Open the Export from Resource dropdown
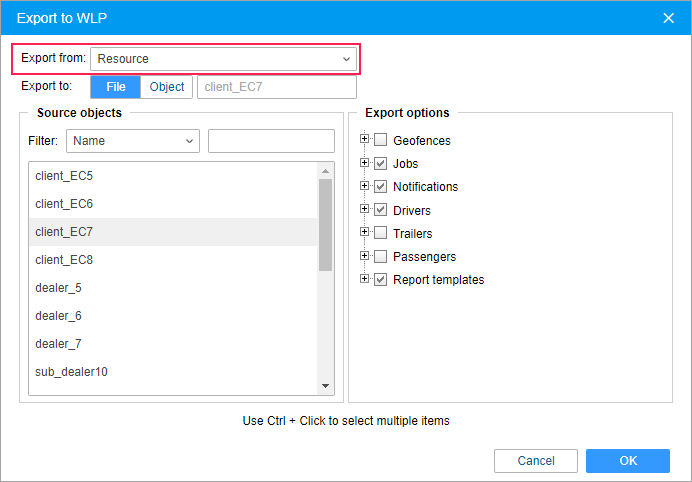692x482 pixels. click(x=223, y=59)
